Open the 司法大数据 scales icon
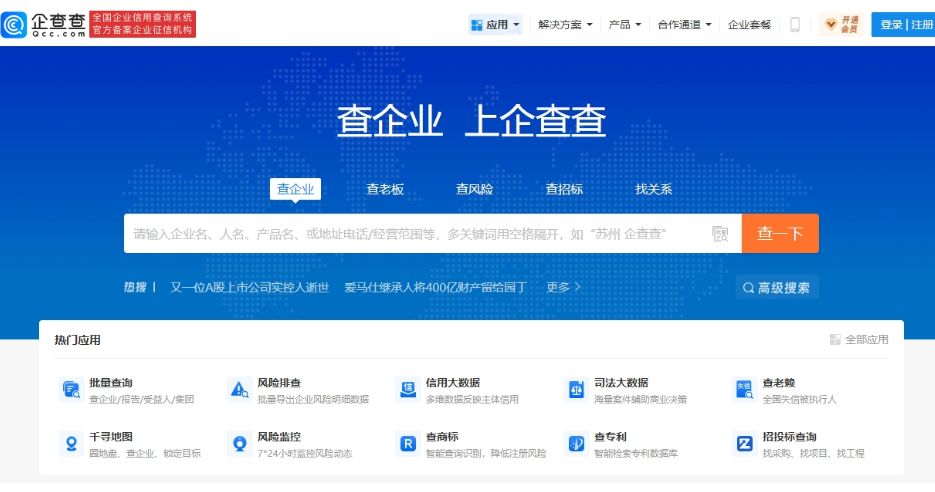The image size is (935, 492). (576, 390)
